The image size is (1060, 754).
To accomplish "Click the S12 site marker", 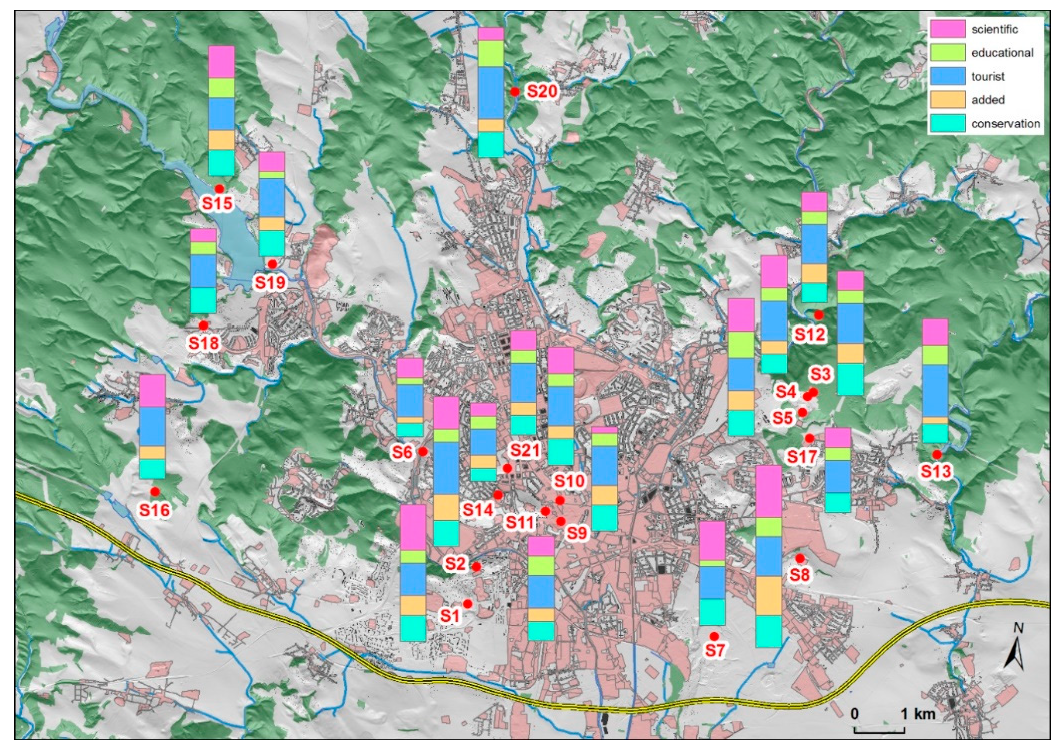I will tap(818, 315).
